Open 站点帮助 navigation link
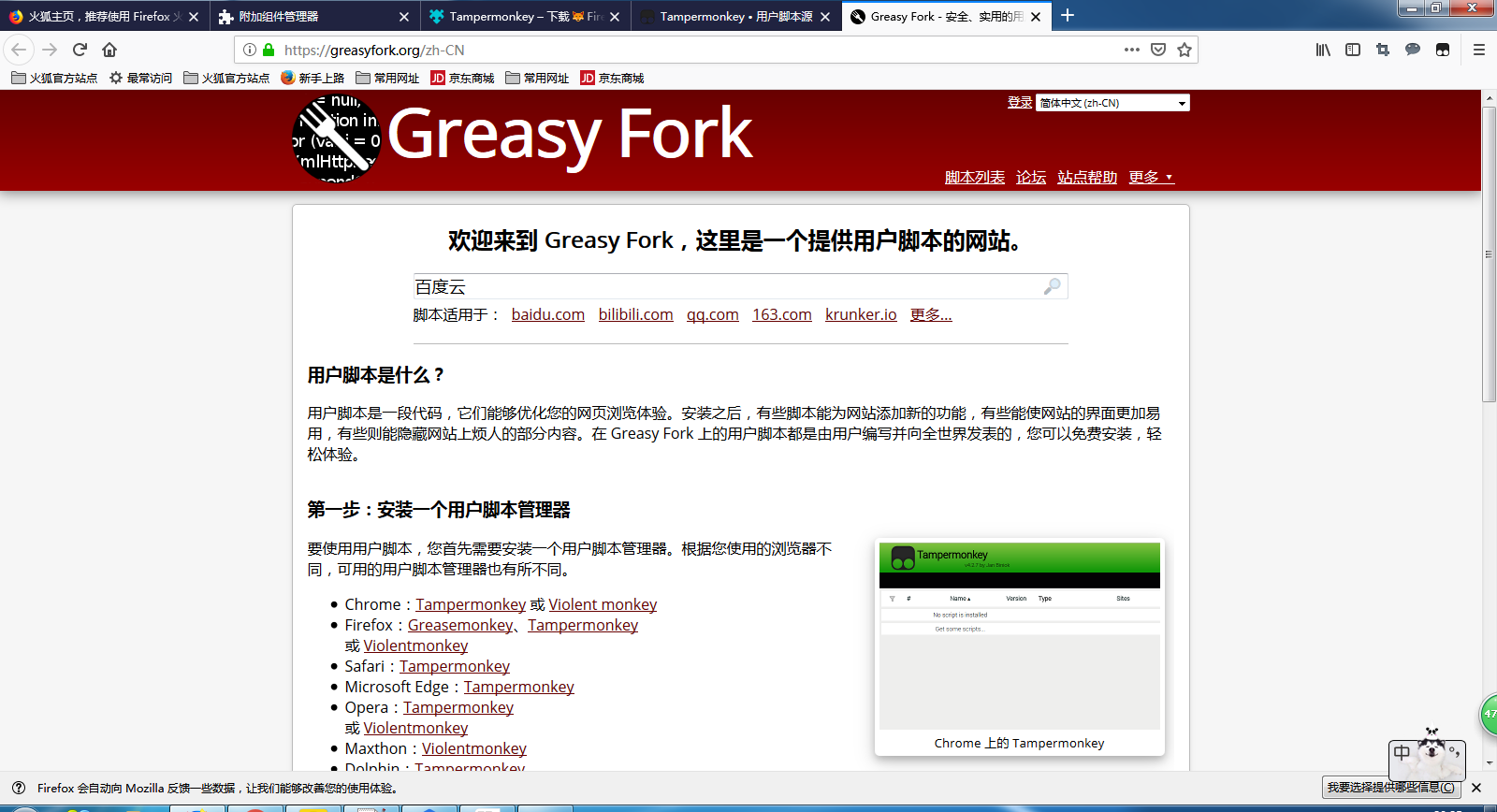 coord(1087,177)
